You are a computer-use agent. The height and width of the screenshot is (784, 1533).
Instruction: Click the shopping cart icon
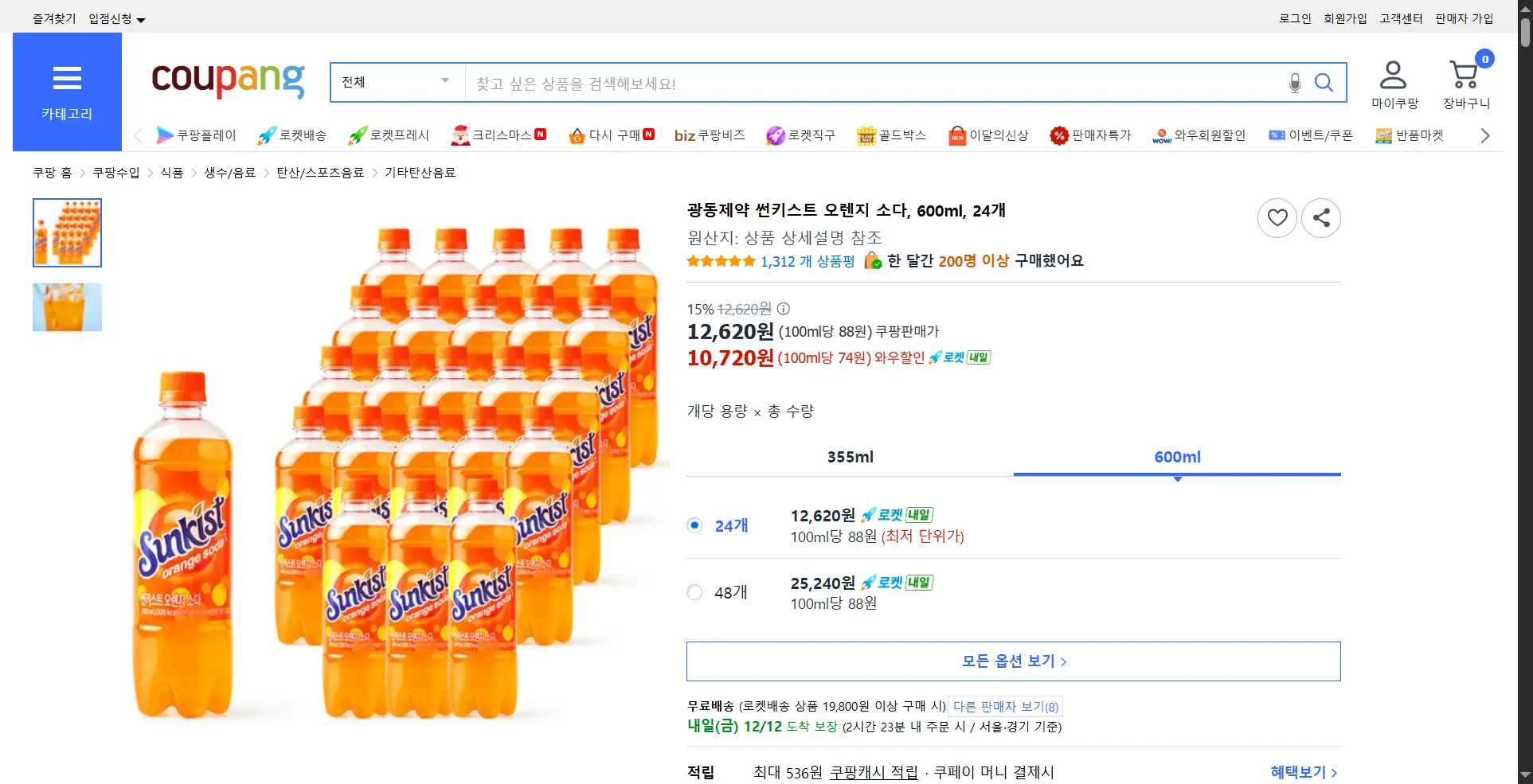point(1465,76)
